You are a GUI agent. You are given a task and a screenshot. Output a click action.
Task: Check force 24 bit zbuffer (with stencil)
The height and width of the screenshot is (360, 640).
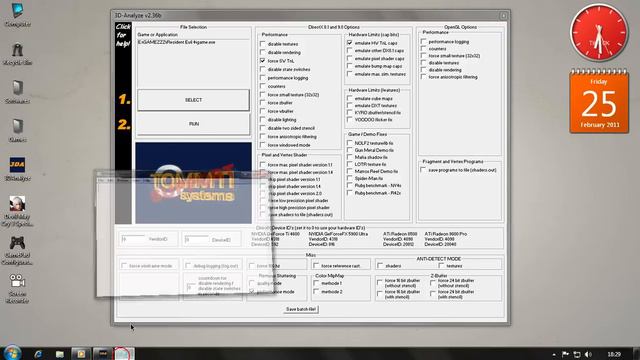pyautogui.click(x=433, y=294)
